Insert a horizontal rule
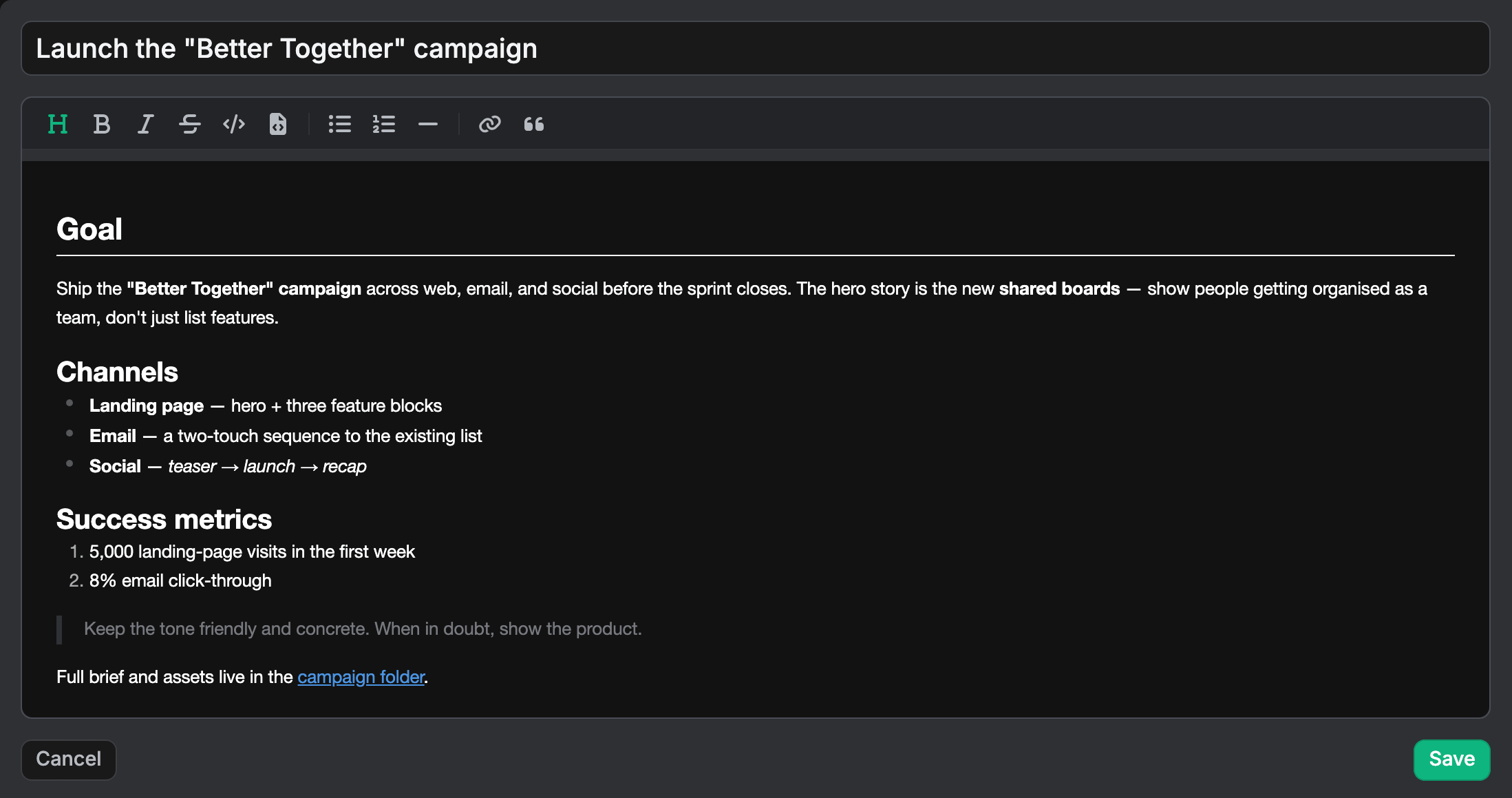The image size is (1512, 798). (428, 125)
